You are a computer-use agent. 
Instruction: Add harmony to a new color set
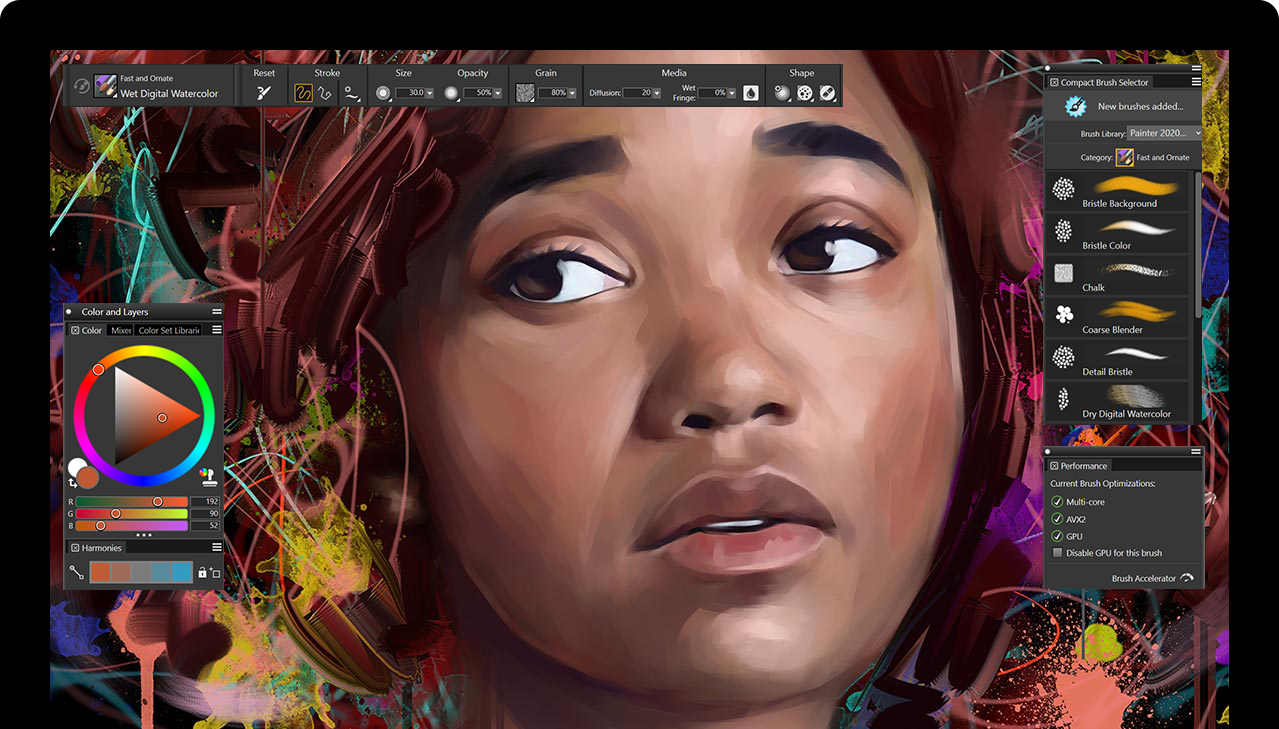(214, 573)
